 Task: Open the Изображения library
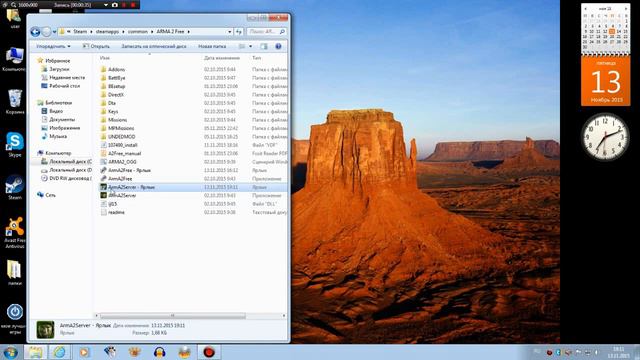64,128
